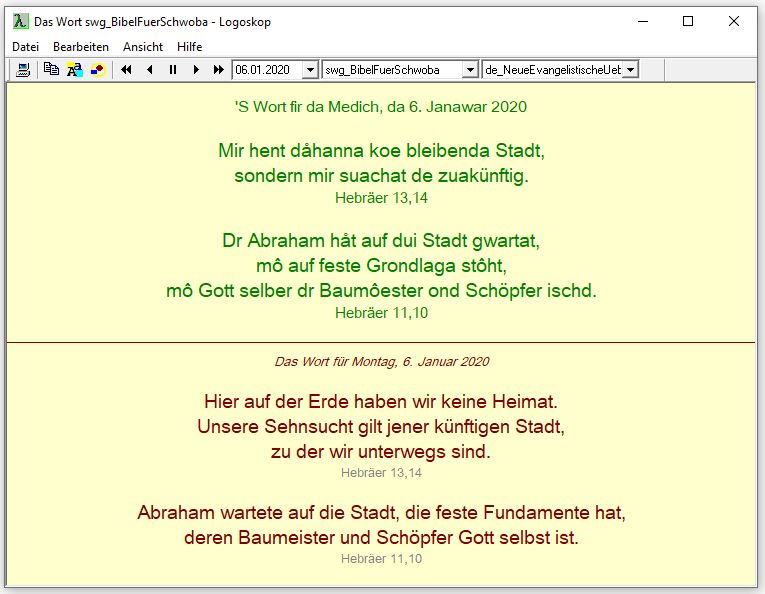
Task: Go to the previous day arrow
Action: coord(150,70)
